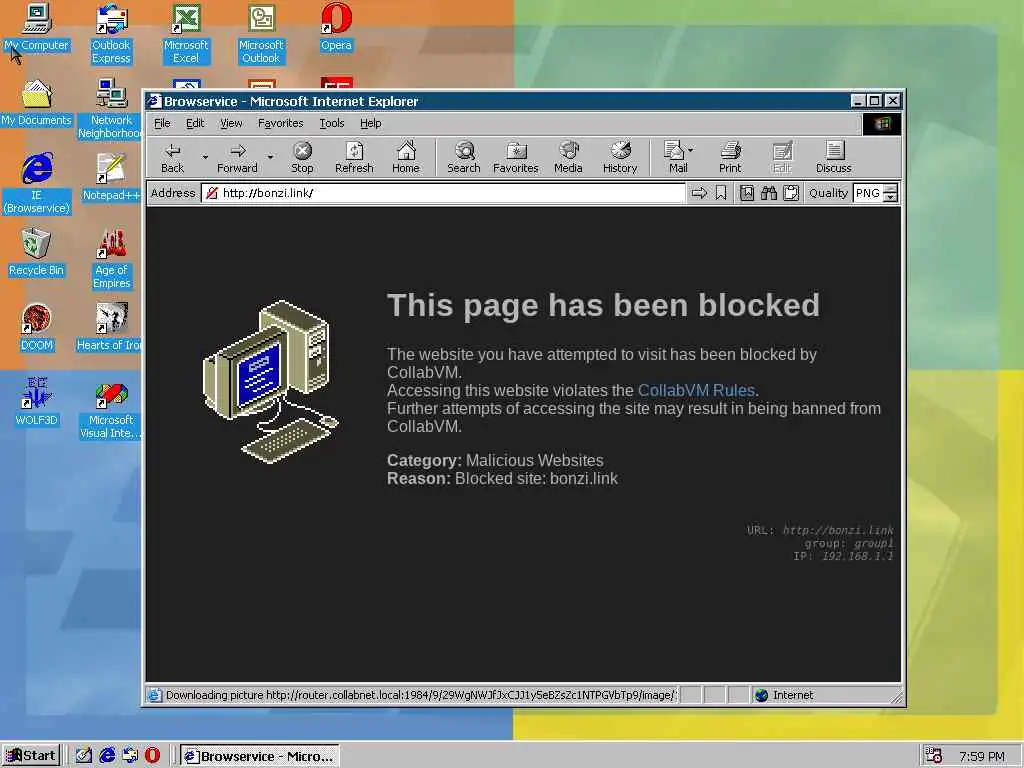Open the Help menu
Image resolution: width=1024 pixels, height=768 pixels.
click(x=370, y=123)
